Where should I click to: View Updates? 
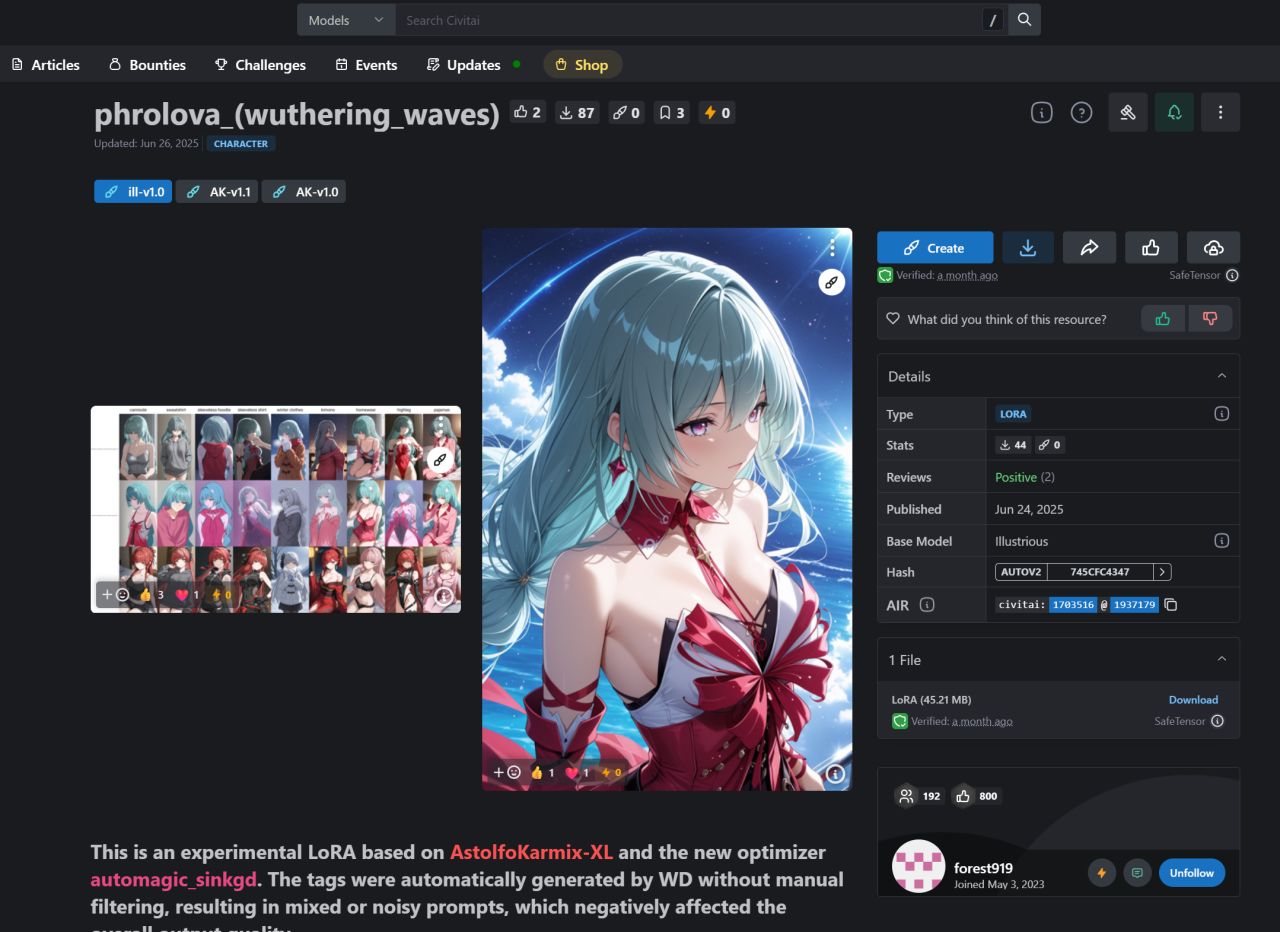473,65
